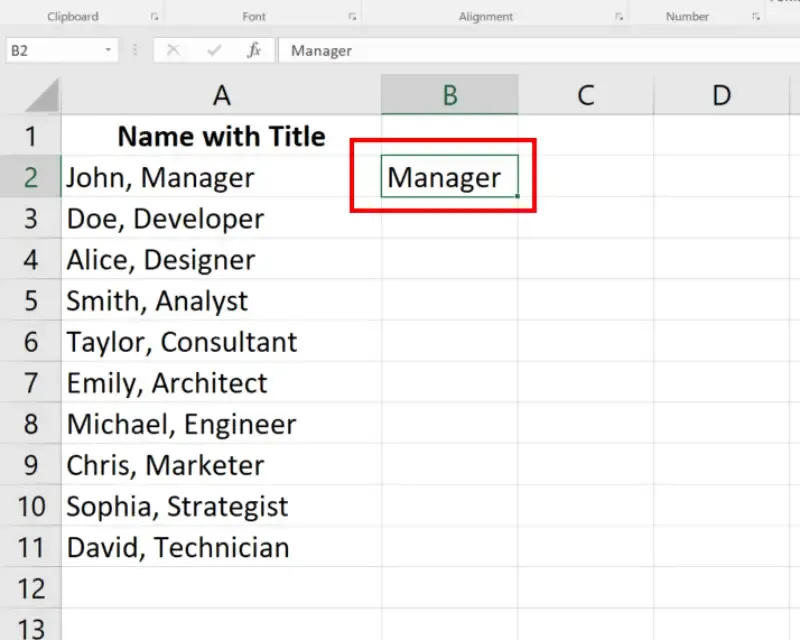The height and width of the screenshot is (640, 800).
Task: Select column C header
Action: coord(585,95)
